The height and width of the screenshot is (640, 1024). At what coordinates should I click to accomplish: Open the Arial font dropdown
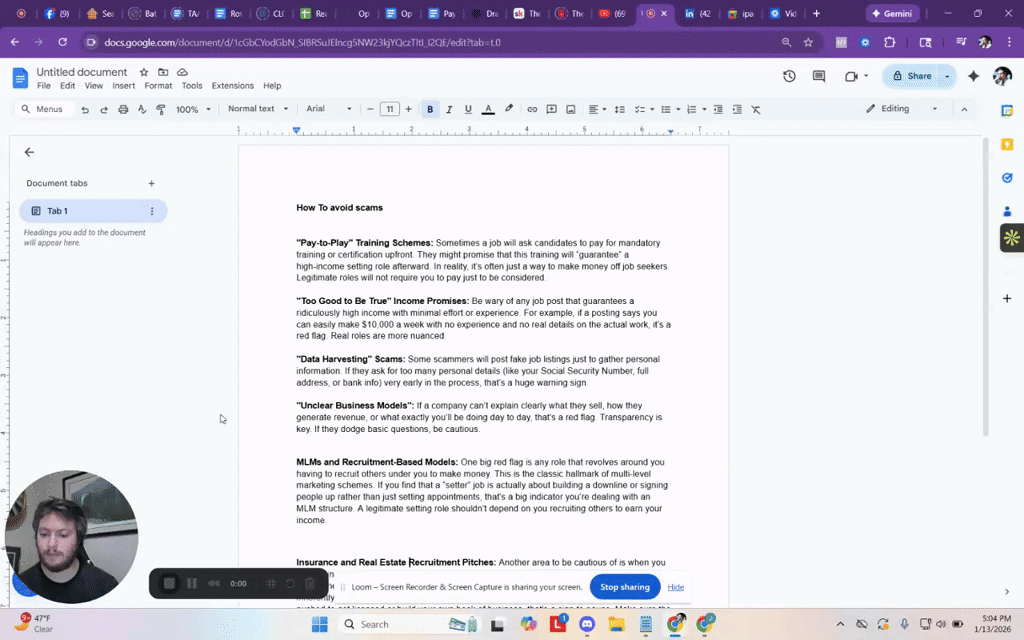(x=328, y=109)
